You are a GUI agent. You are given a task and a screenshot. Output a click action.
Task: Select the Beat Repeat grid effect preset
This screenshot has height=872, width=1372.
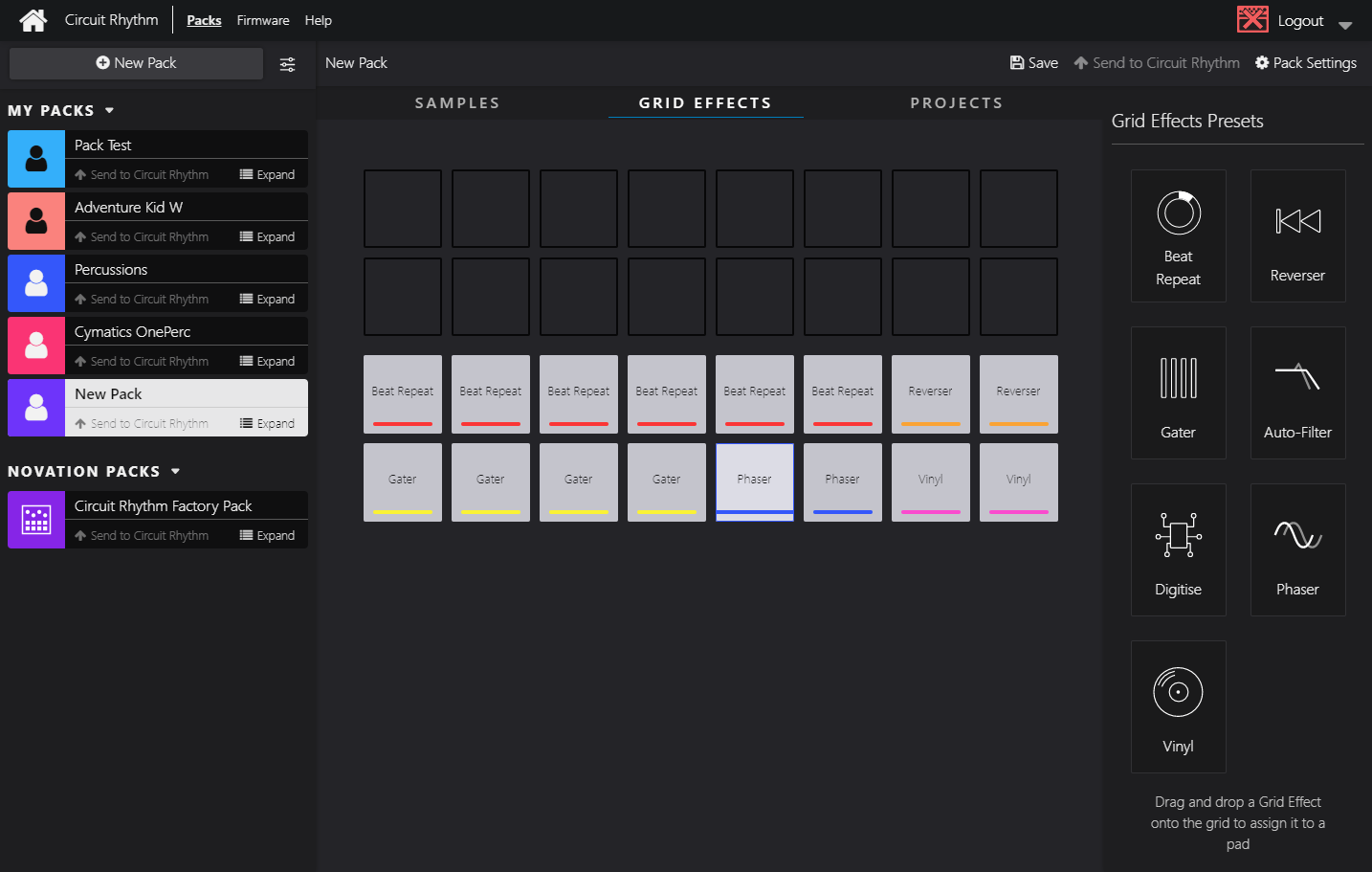[x=1178, y=235]
